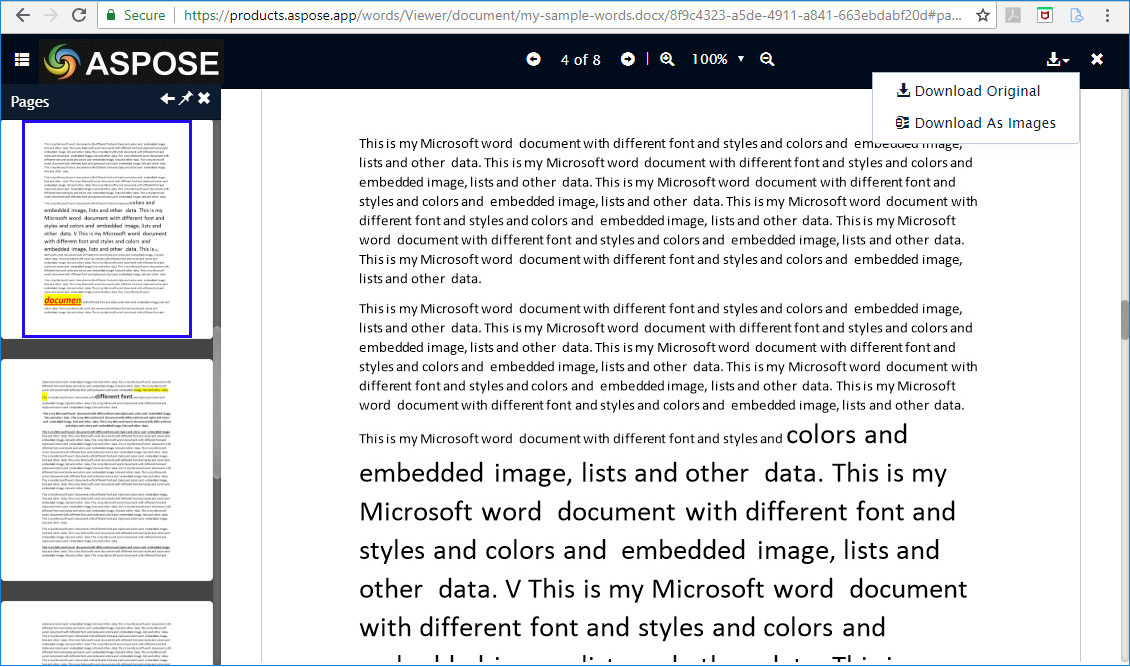Open the partially visible bottom page thumbnail
Viewport: 1130px width, 667px height.
[x=107, y=634]
